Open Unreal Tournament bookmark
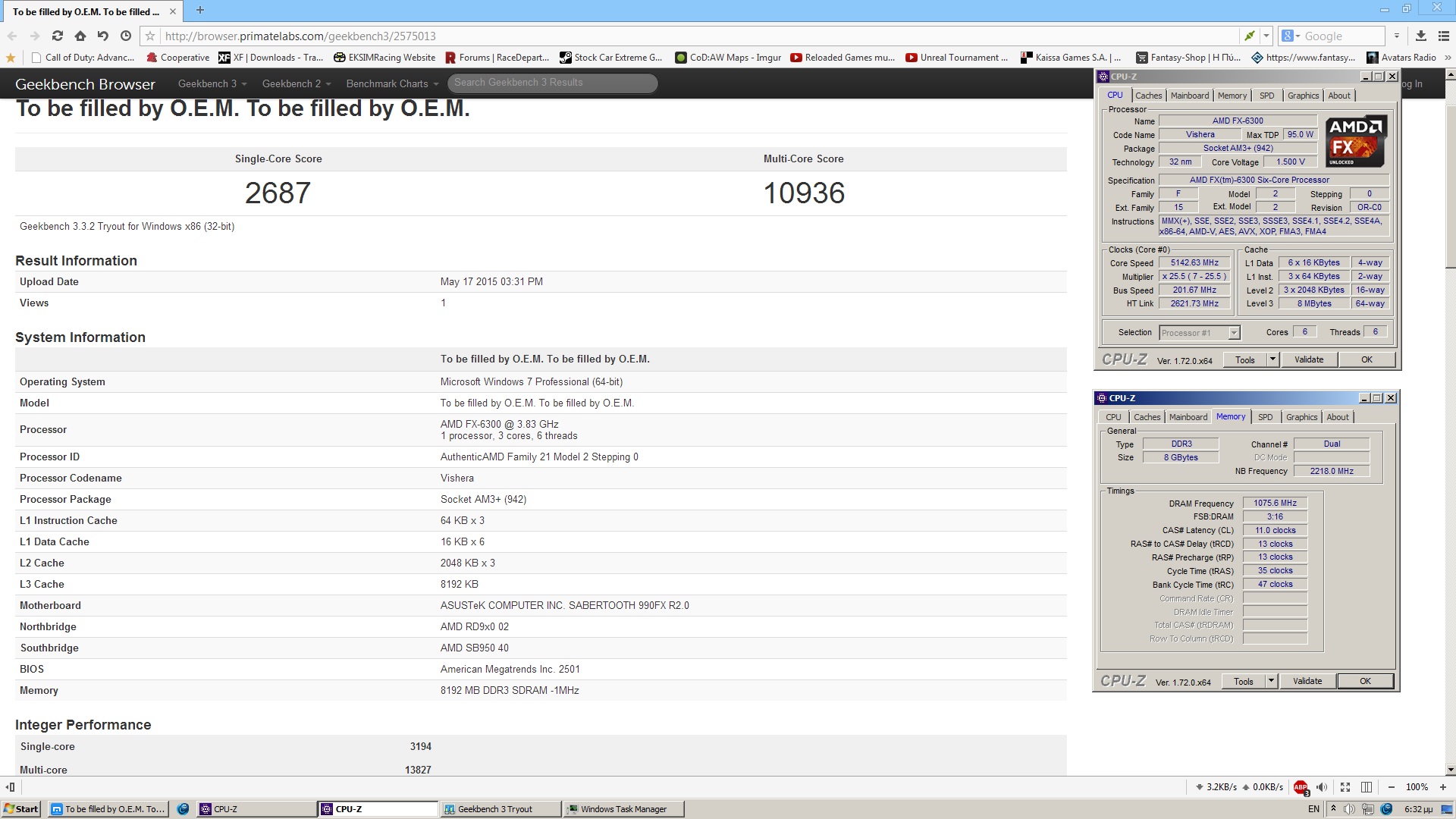The width and height of the screenshot is (1456, 819). pyautogui.click(x=958, y=58)
